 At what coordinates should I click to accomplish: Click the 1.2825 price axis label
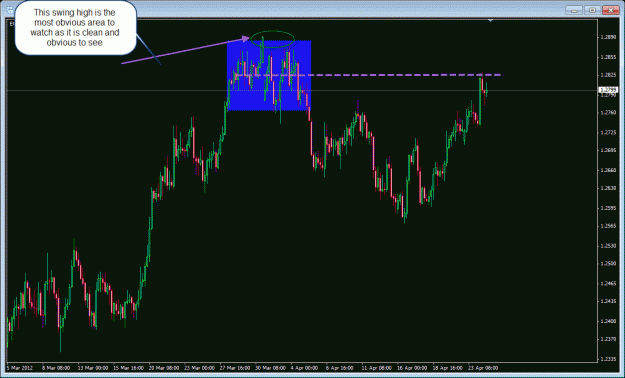point(608,75)
